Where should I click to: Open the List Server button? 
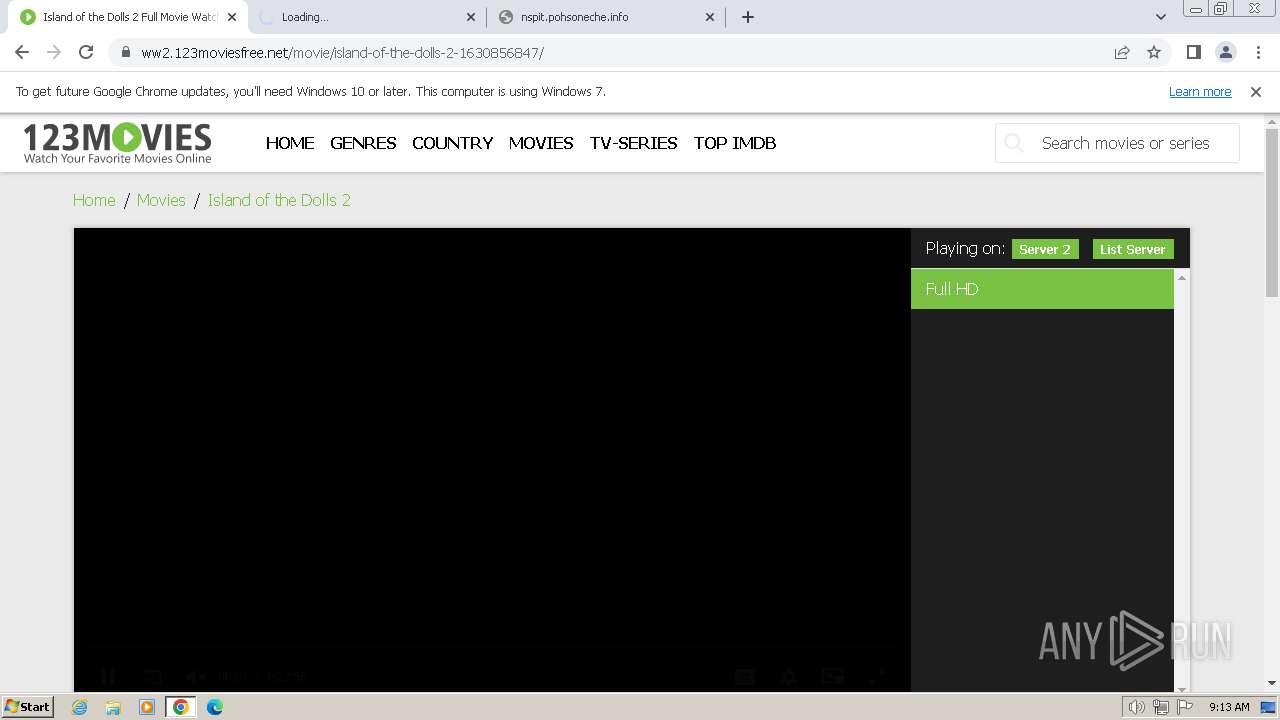coord(1133,249)
